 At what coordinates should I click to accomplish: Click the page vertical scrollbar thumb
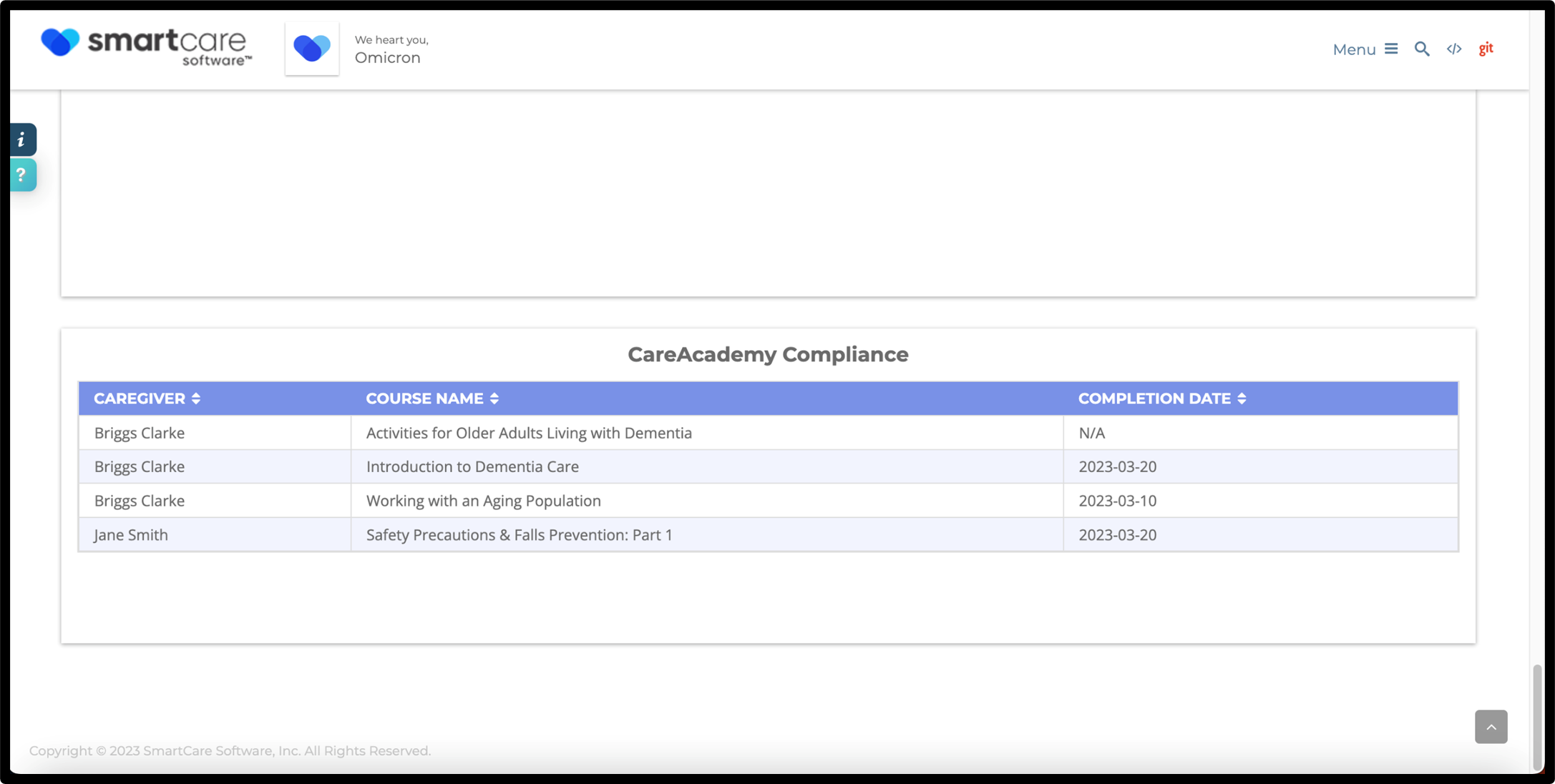coord(1537,717)
